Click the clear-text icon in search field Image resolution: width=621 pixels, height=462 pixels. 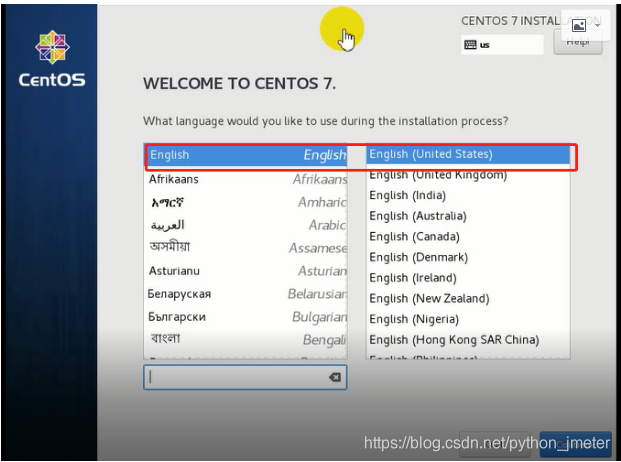[335, 377]
